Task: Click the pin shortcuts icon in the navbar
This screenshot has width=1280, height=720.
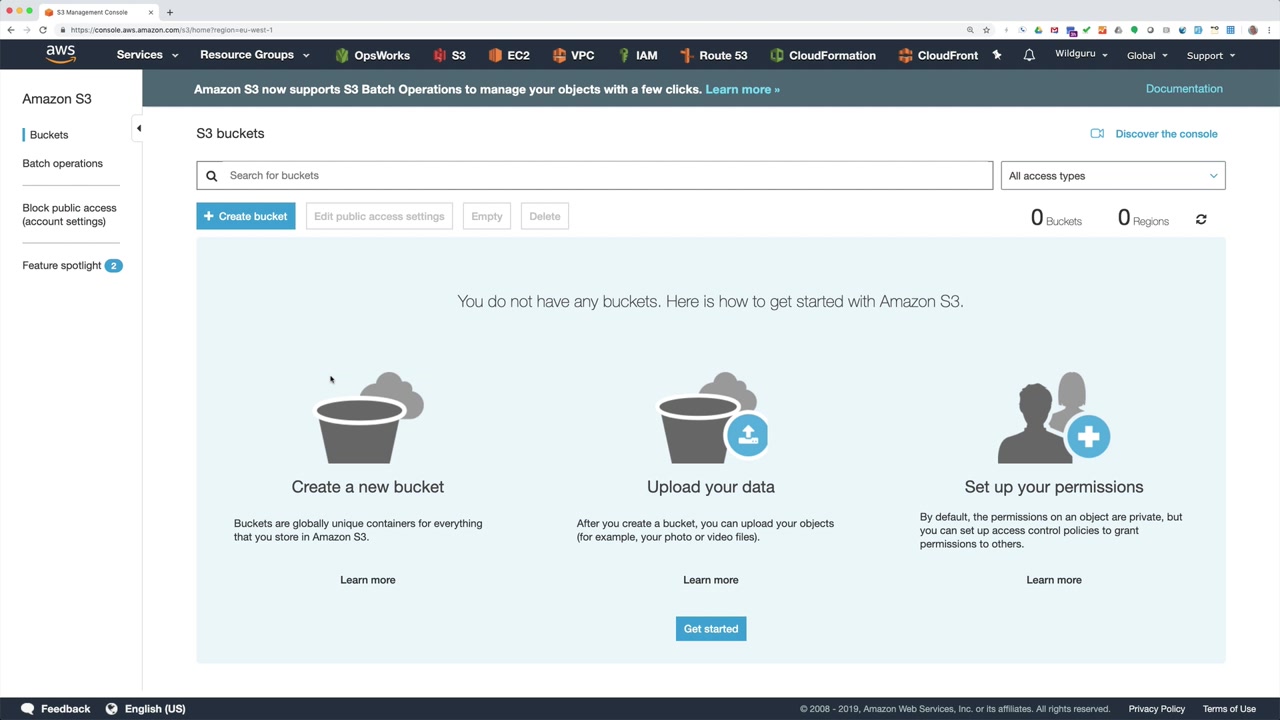Action: click(x=997, y=55)
